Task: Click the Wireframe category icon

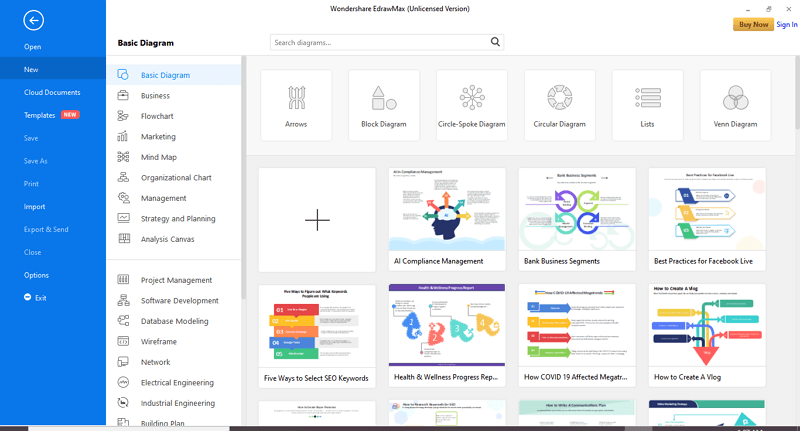Action: click(x=123, y=341)
